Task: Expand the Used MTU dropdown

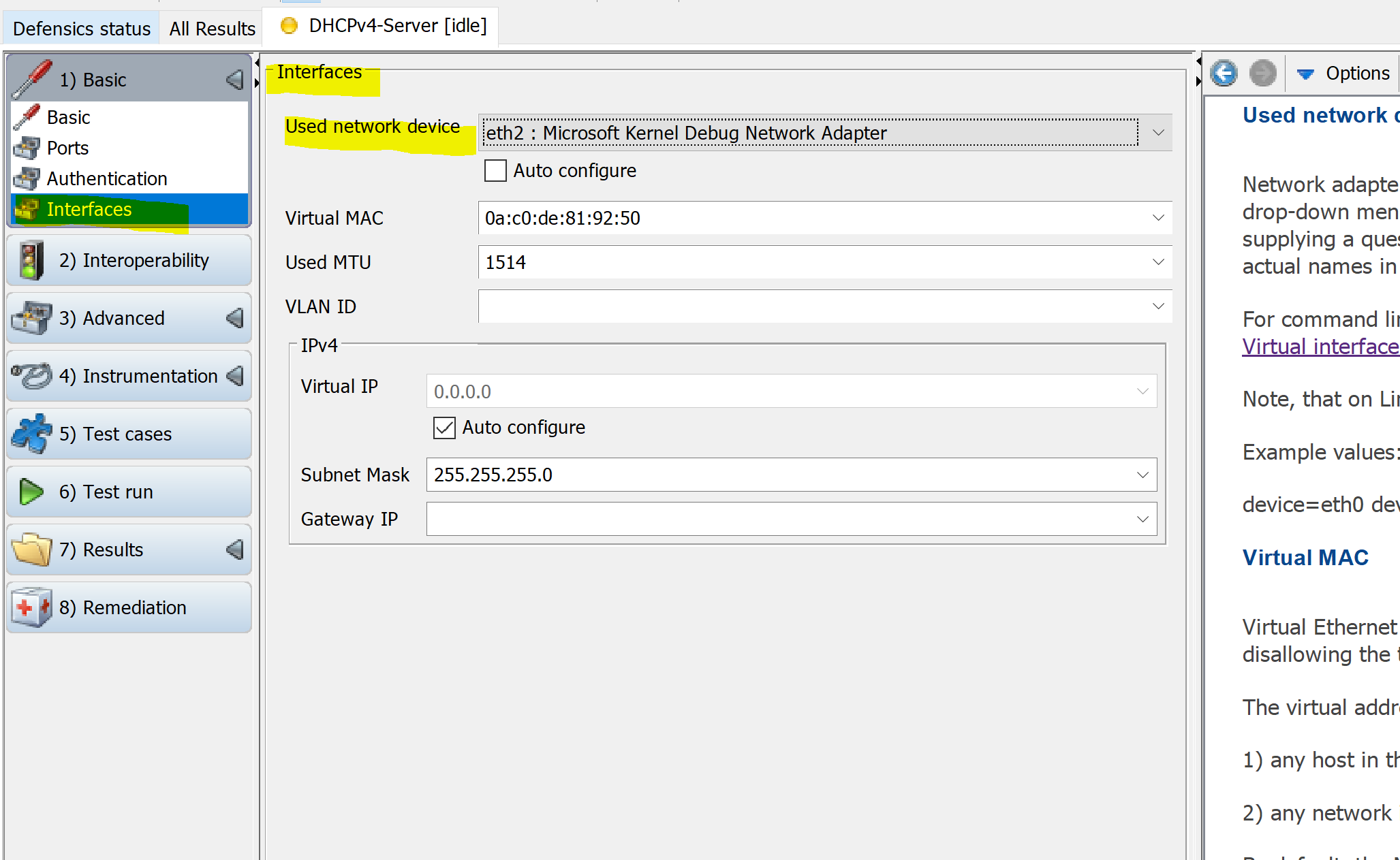Action: (1158, 262)
